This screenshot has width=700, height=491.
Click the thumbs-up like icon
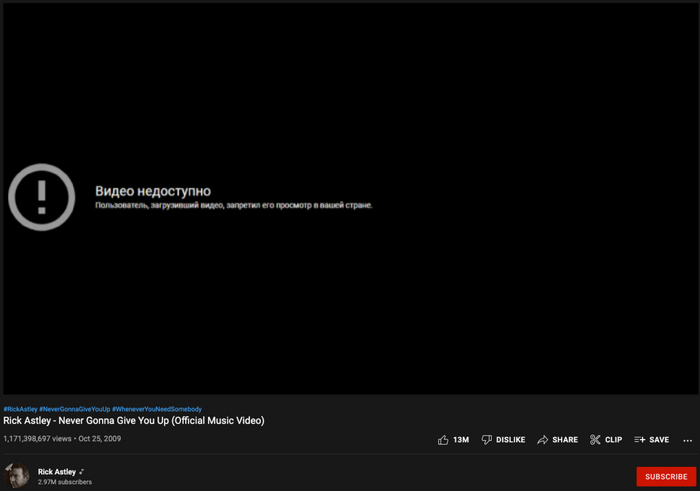[443, 440]
